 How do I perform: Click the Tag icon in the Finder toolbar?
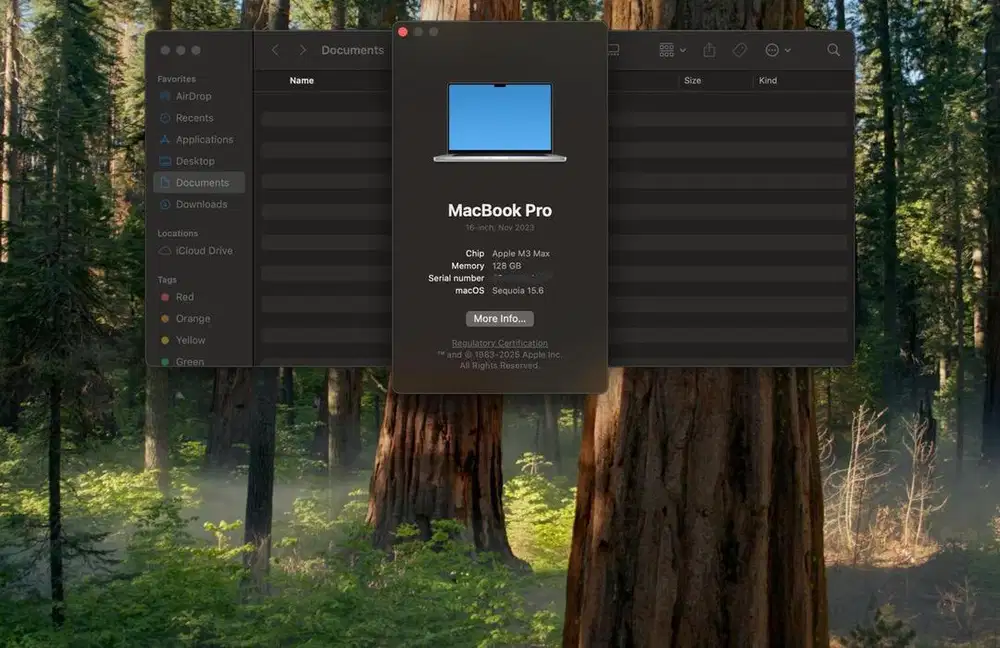(739, 49)
